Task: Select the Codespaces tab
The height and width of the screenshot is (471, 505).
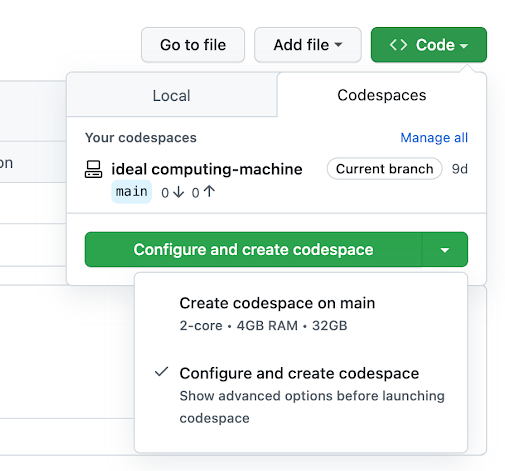Action: pos(382,95)
